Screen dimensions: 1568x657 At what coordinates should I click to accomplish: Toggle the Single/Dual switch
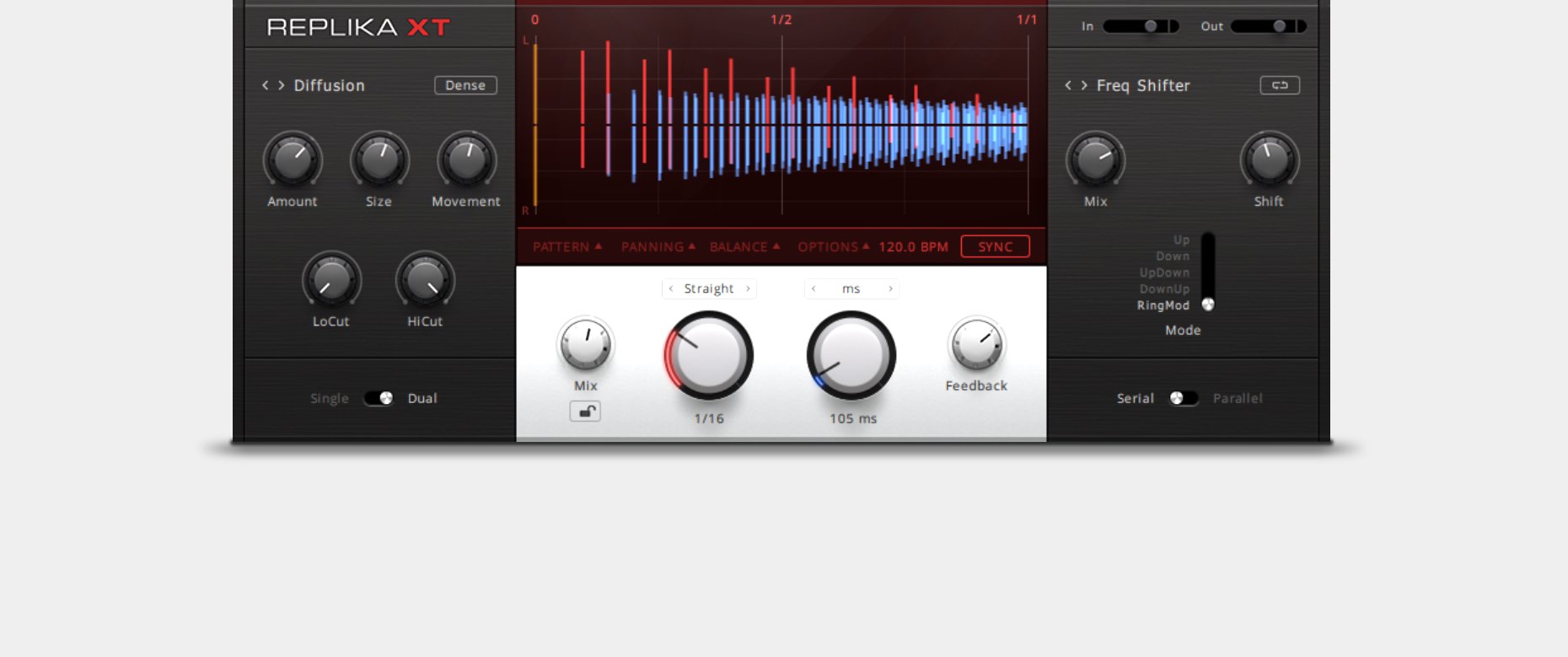[379, 398]
